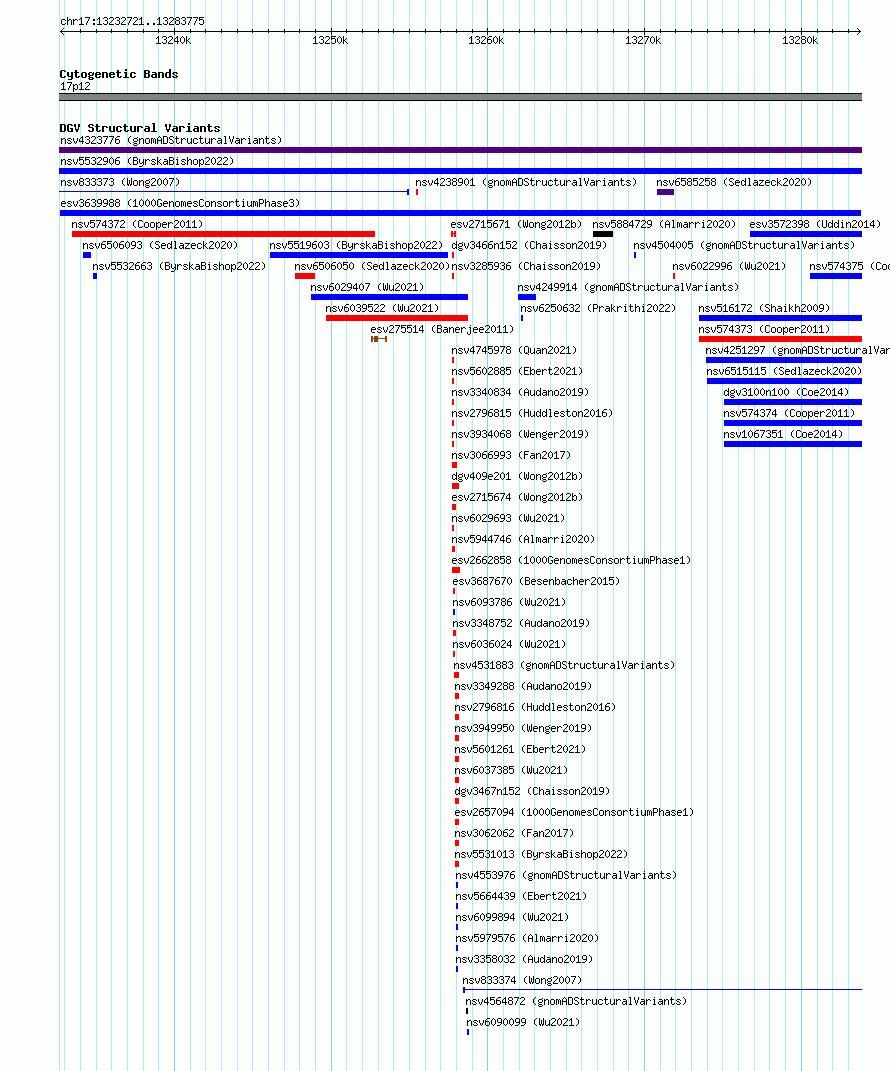The width and height of the screenshot is (890, 1071).
Task: Click nsv3062062 (Fan2017) label
Action: pyautogui.click(x=514, y=834)
